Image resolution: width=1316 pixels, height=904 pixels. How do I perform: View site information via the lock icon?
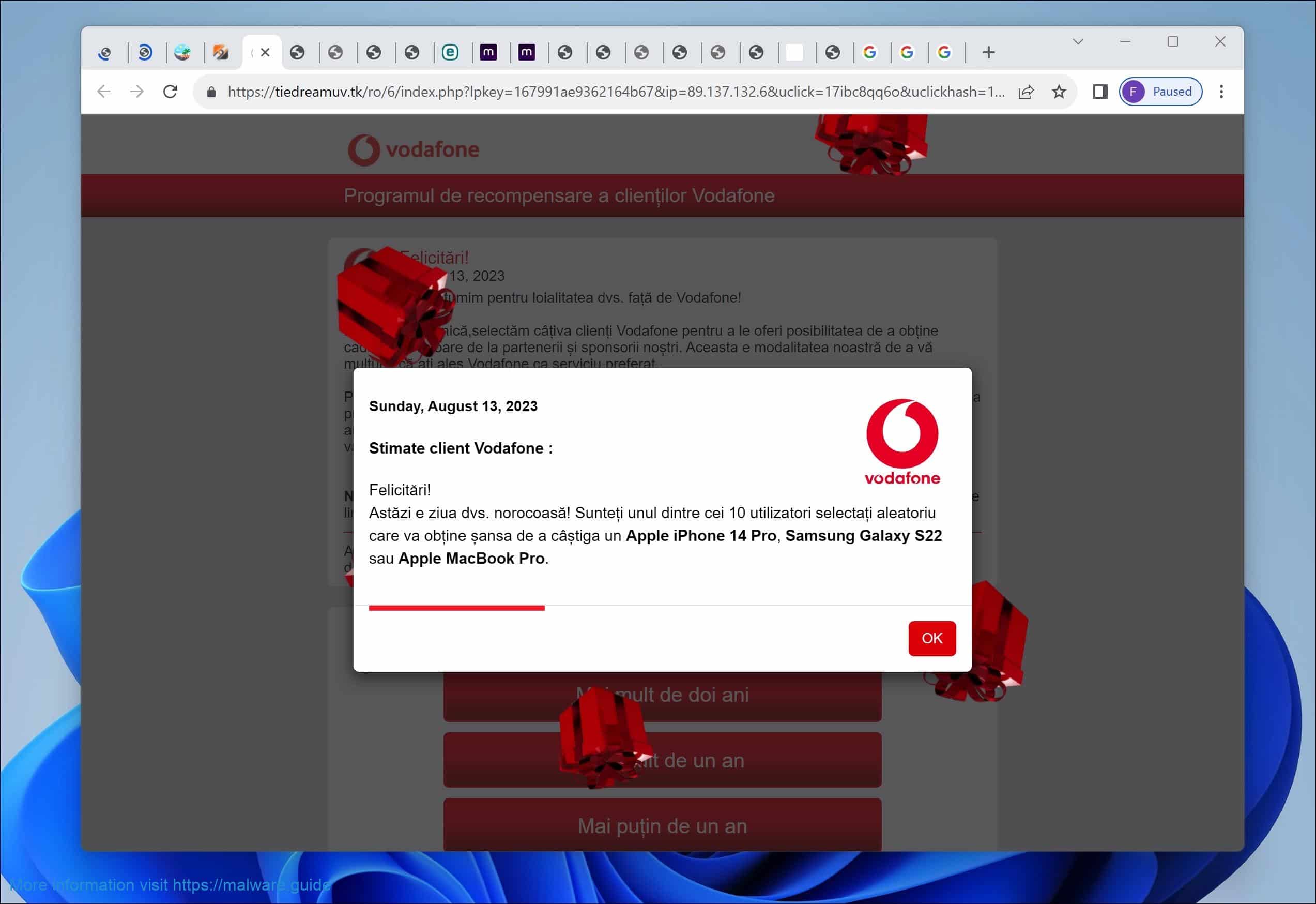pos(211,92)
